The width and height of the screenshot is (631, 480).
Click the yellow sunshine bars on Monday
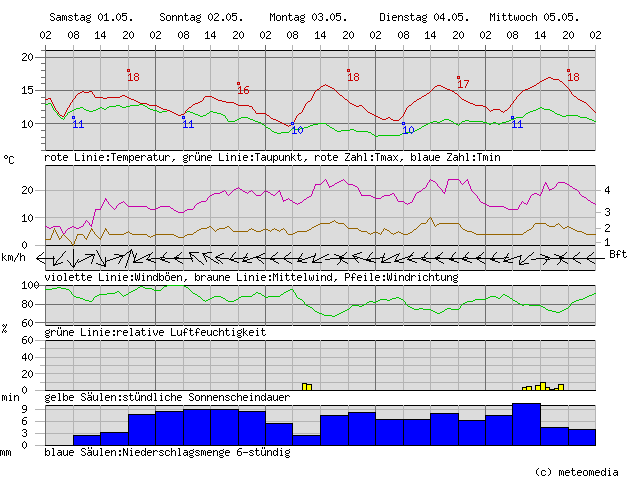[x=307, y=386]
